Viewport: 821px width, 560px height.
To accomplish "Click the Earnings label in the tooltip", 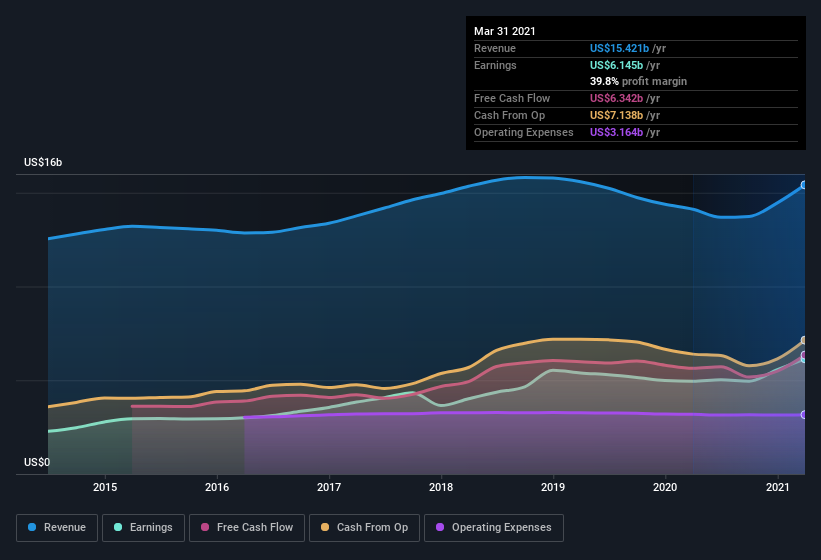I will pyautogui.click(x=495, y=65).
